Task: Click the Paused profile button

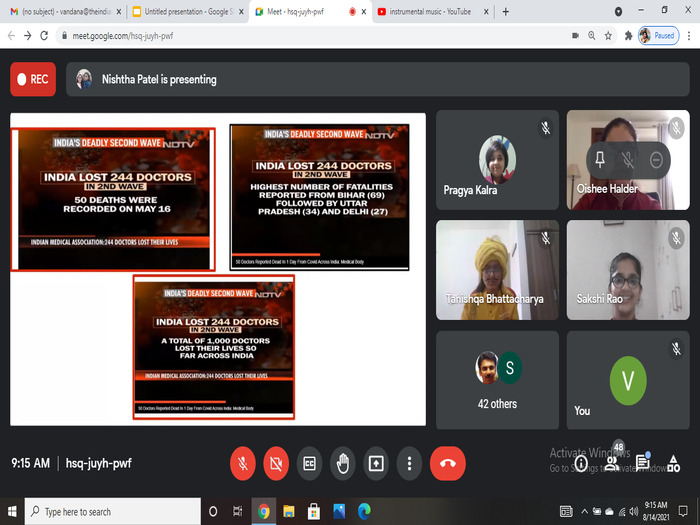Action: pos(659,36)
